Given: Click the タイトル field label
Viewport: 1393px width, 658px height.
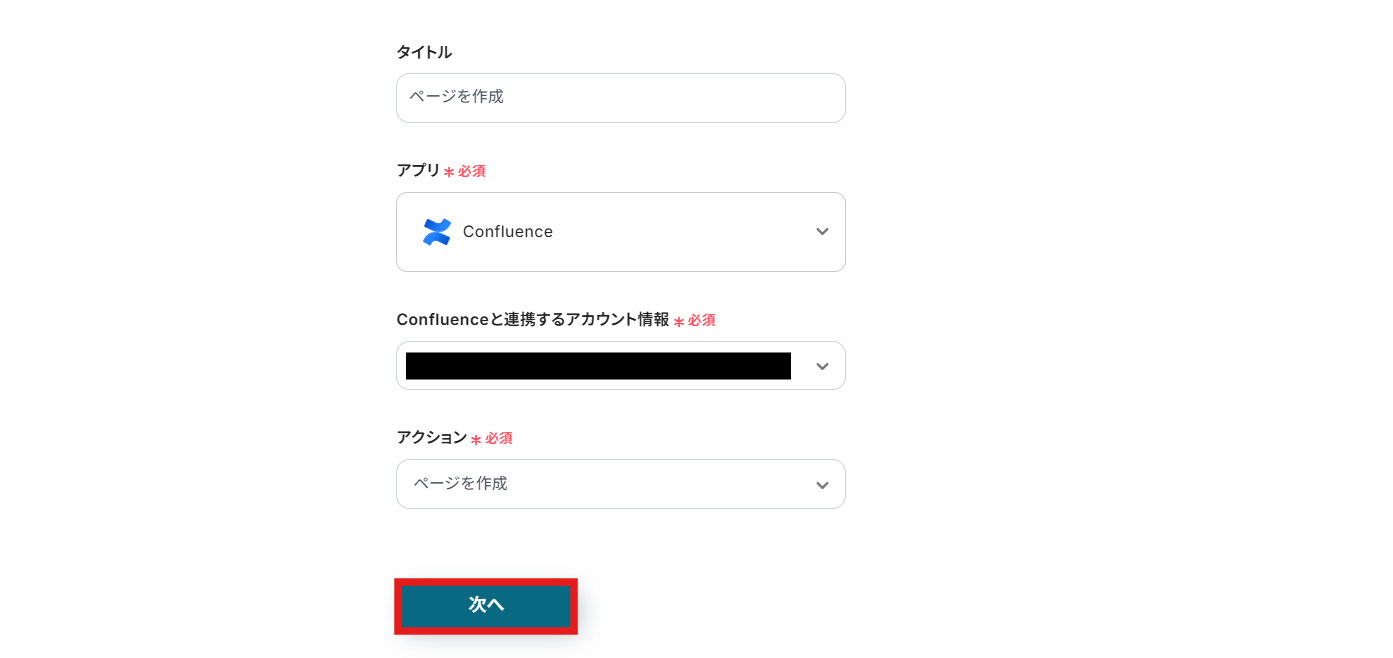Looking at the screenshot, I should click(424, 52).
